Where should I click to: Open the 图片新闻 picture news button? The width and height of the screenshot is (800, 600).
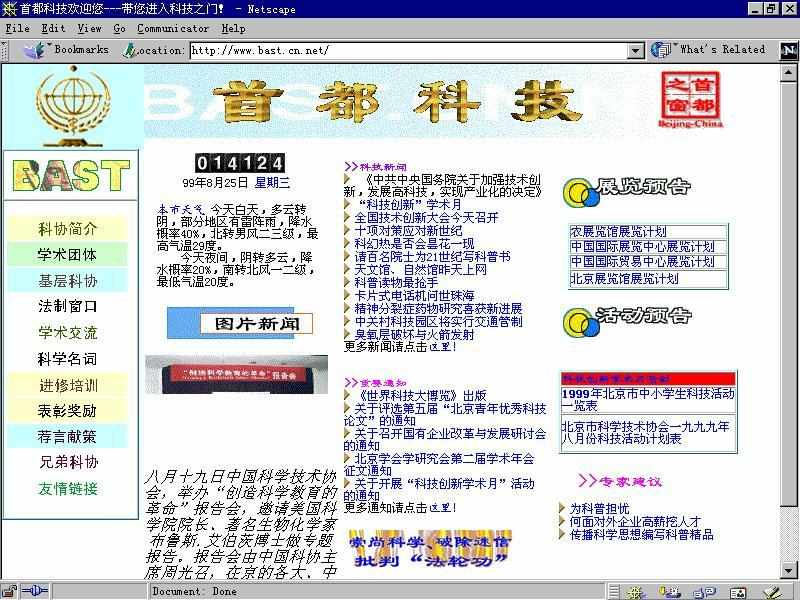click(257, 323)
